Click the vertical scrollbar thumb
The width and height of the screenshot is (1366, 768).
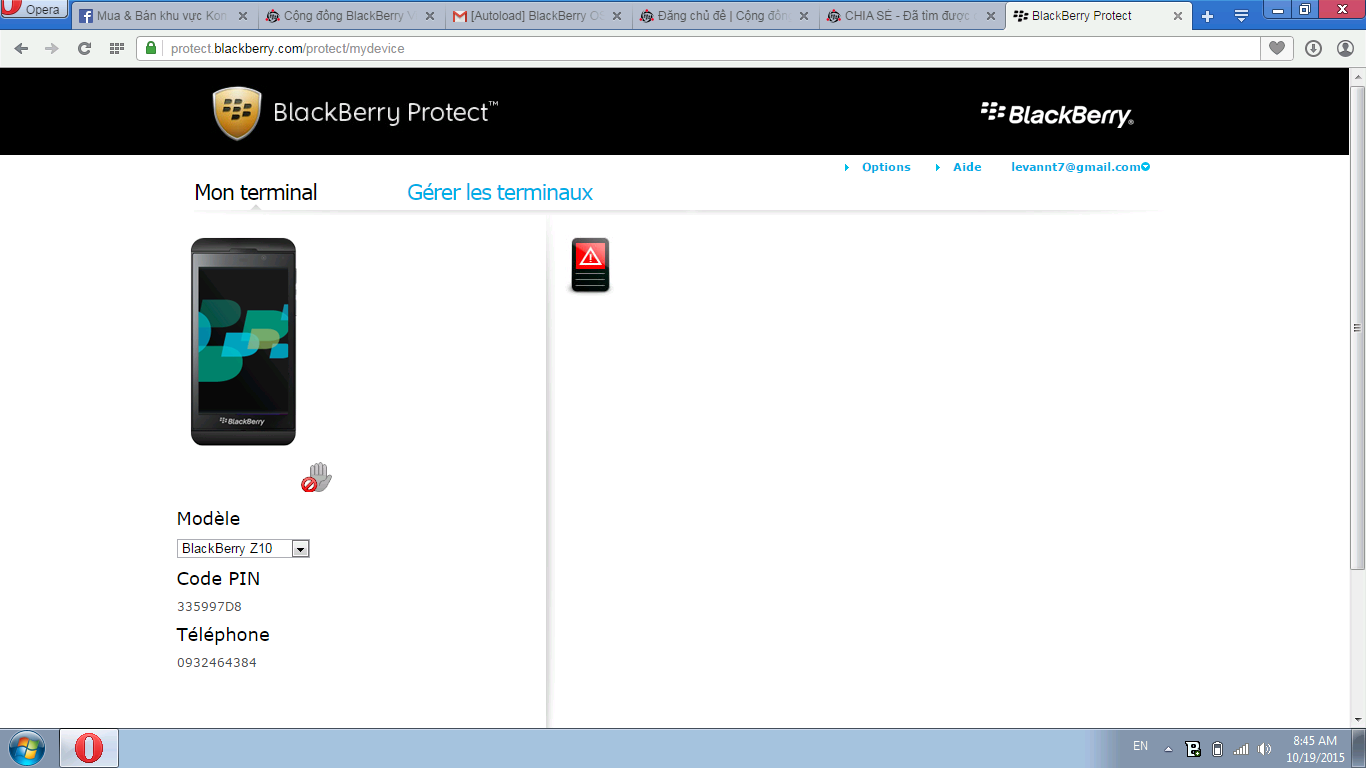[1357, 328]
